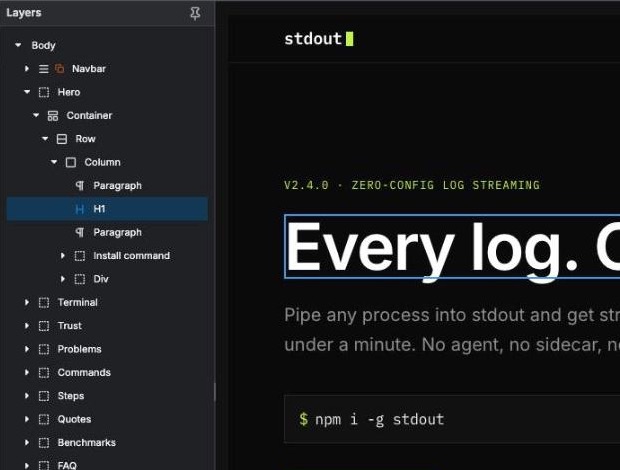Collapse the Container layer
The image size is (620, 470).
(36, 115)
